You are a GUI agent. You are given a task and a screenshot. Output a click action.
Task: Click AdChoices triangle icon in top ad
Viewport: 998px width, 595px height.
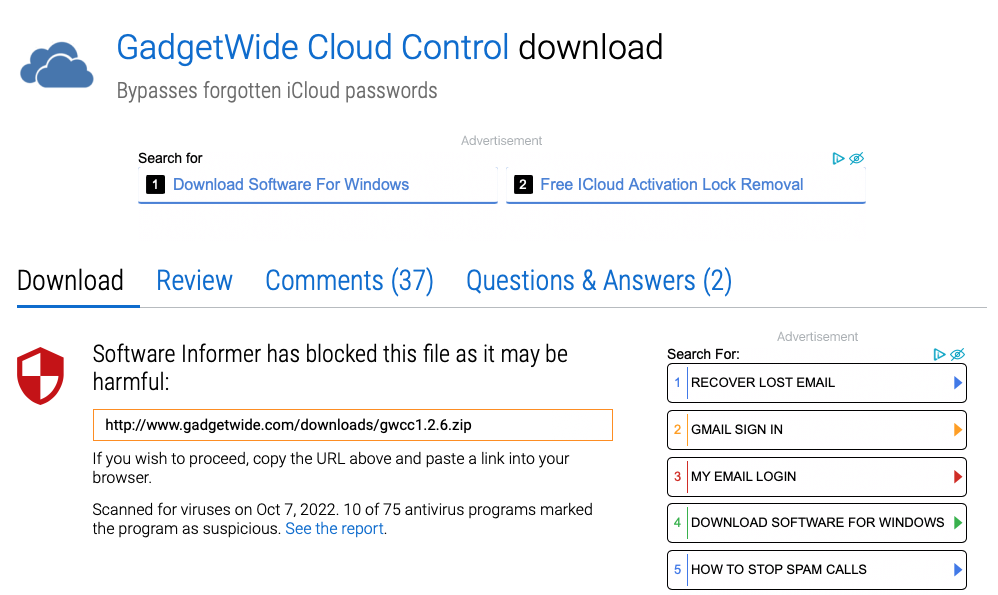838,158
